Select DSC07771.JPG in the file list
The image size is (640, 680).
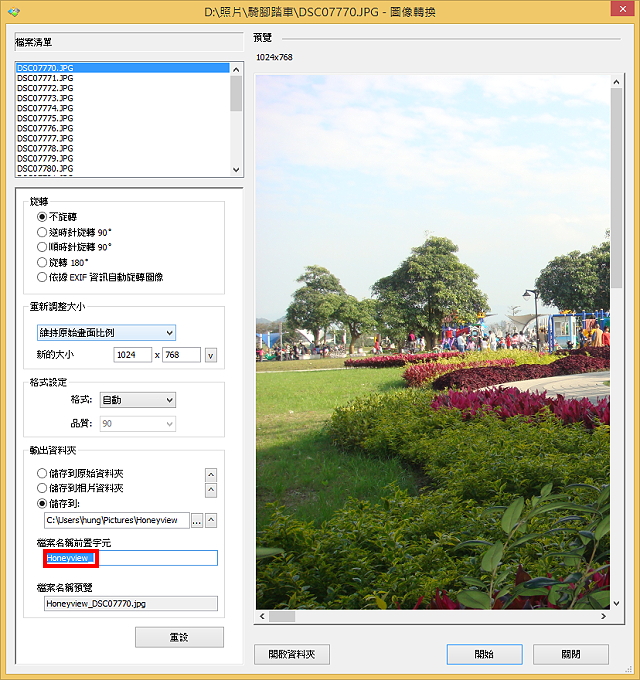tap(123, 78)
